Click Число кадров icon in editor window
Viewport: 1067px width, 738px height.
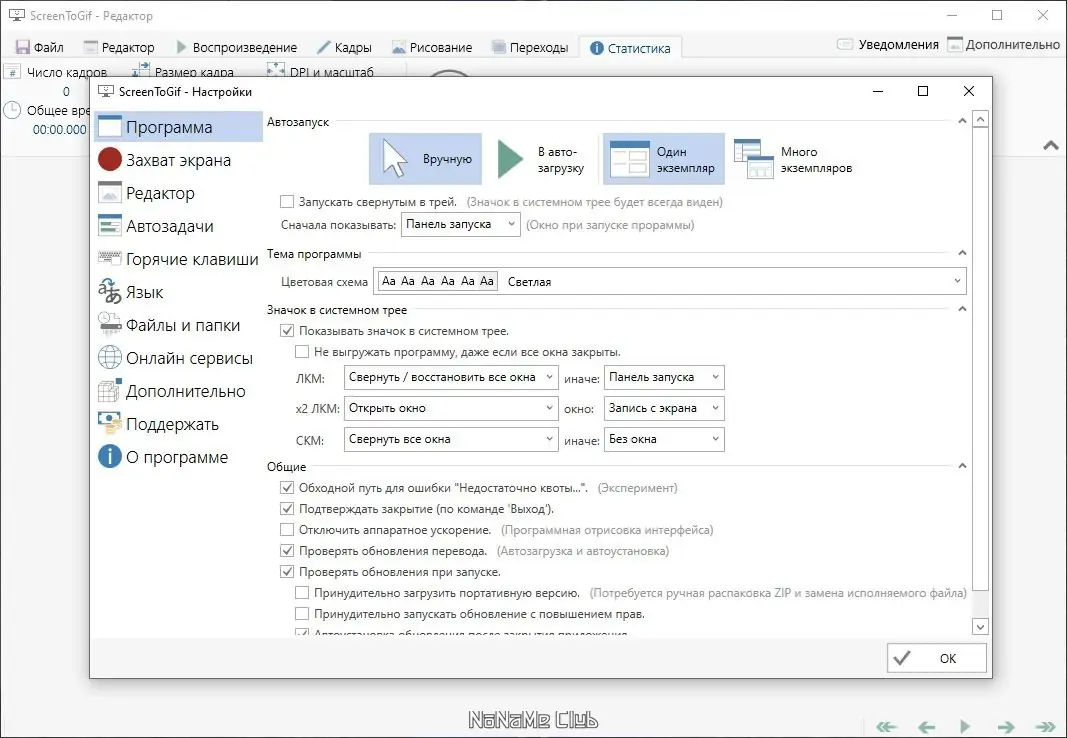(x=12, y=71)
